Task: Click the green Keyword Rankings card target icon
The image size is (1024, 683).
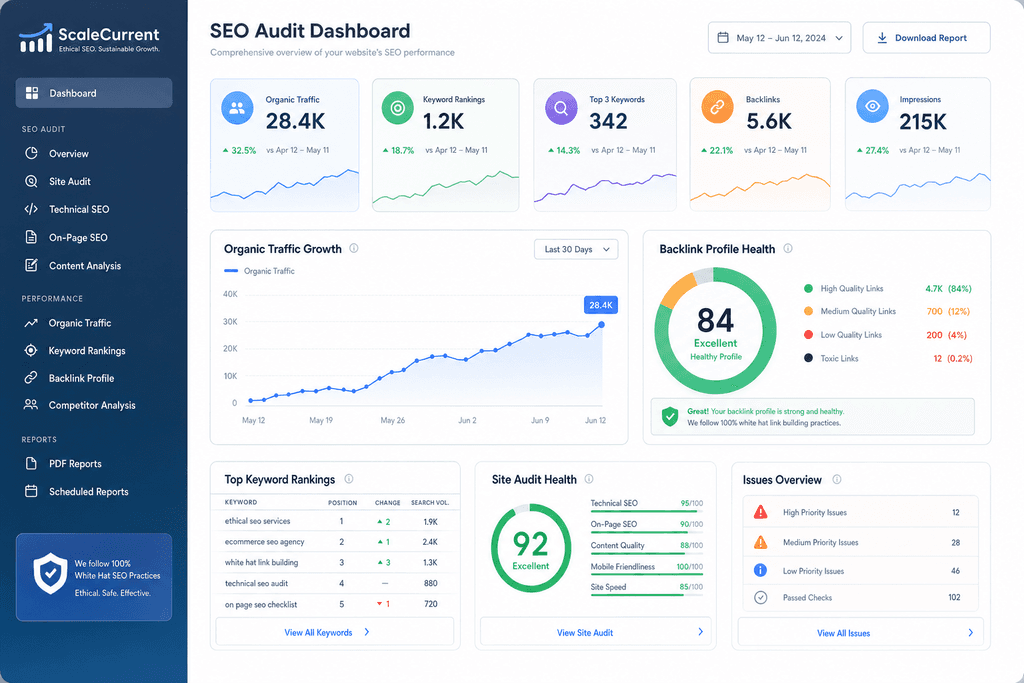Action: (398, 108)
